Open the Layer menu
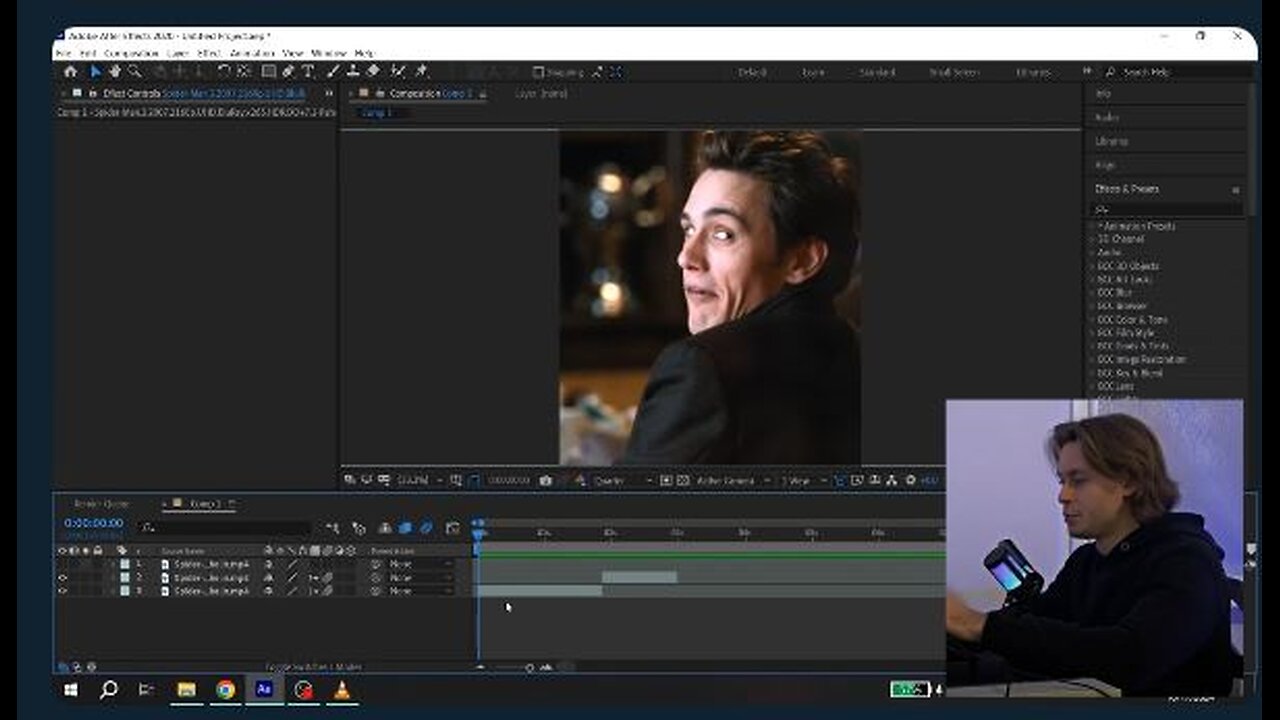 (178, 53)
